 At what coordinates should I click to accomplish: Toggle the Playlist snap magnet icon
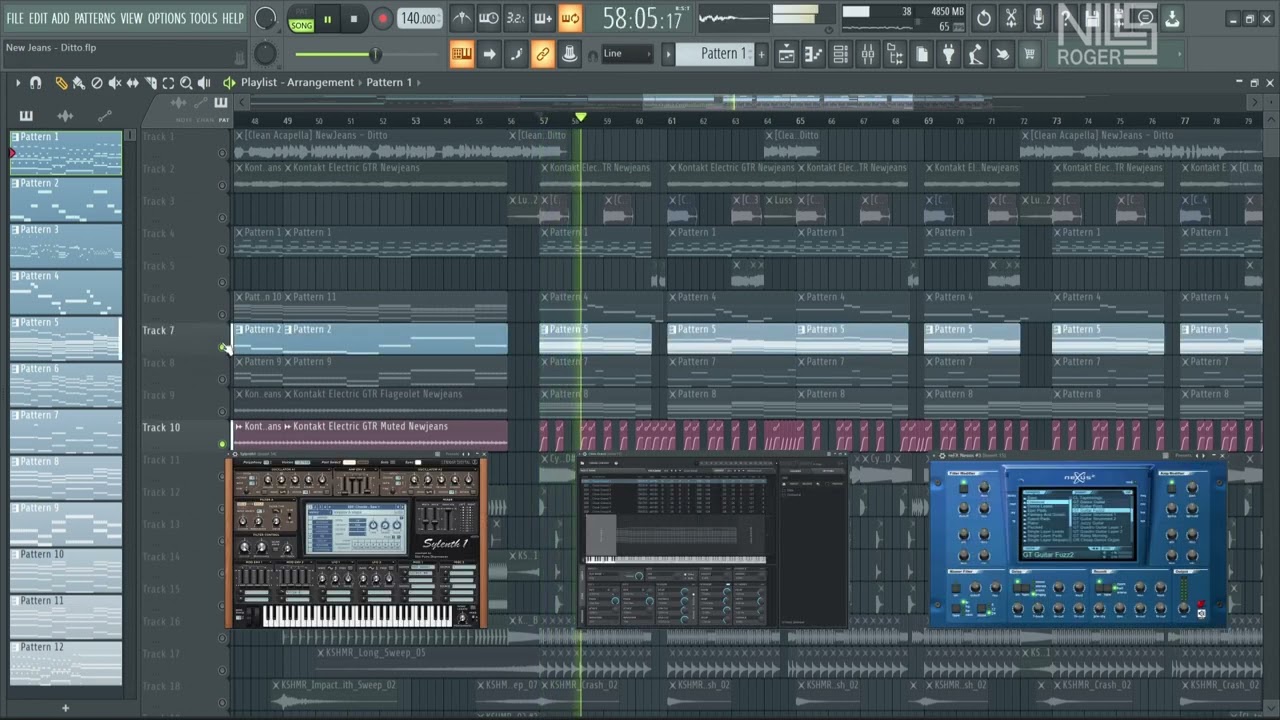coord(36,83)
